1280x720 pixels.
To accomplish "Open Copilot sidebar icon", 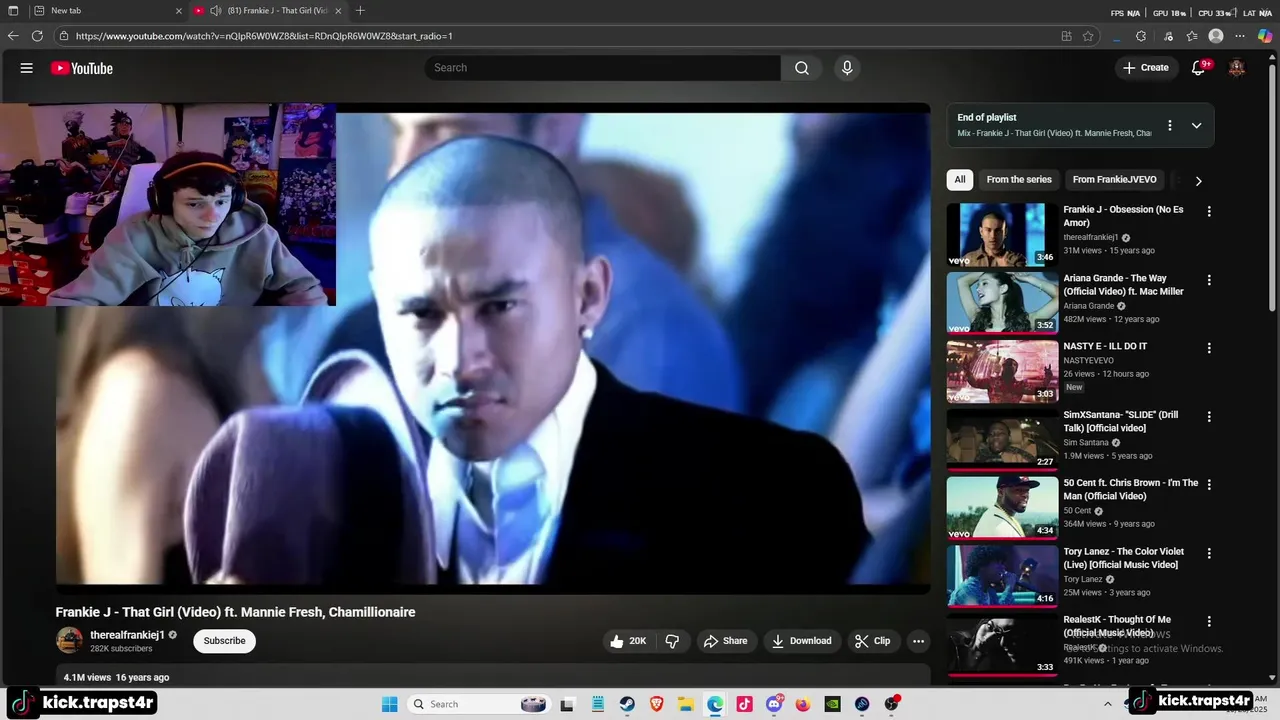I will tap(1265, 36).
